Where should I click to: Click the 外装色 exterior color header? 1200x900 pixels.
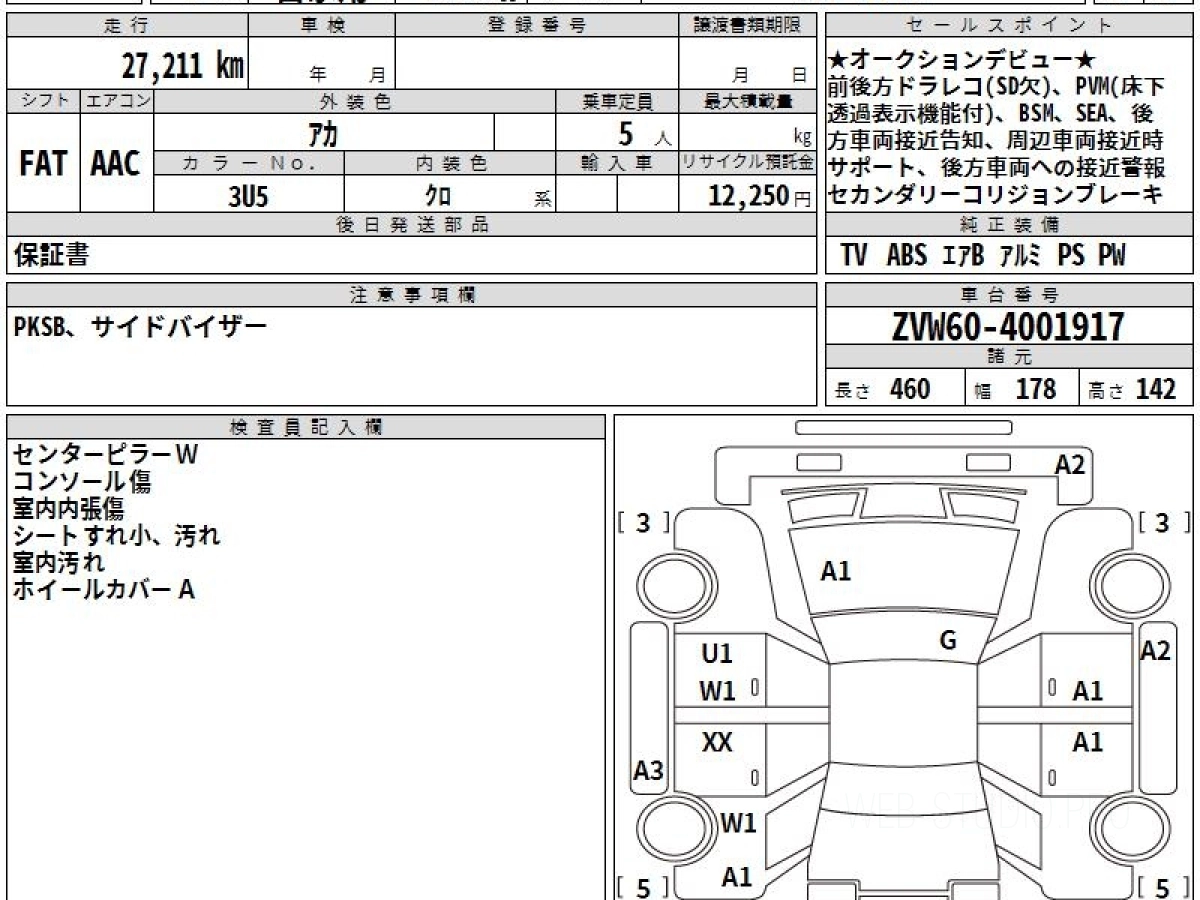point(355,101)
